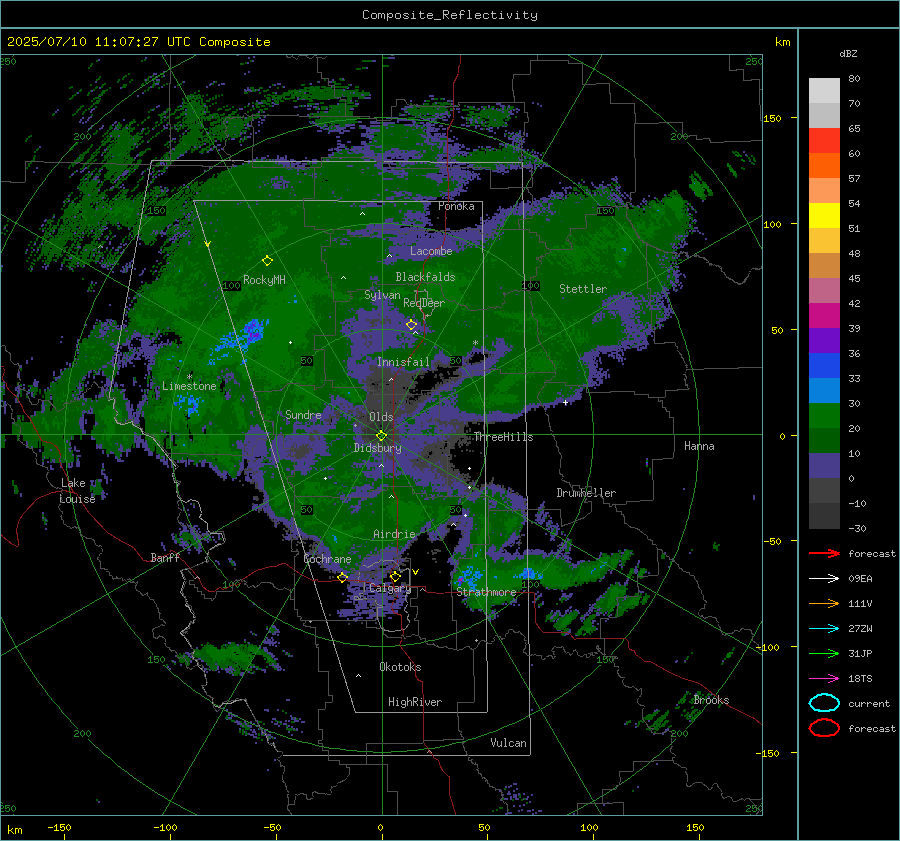Viewport: 900px width, 841px height.
Task: Click the Blackfalds town label
Action: click(x=425, y=277)
